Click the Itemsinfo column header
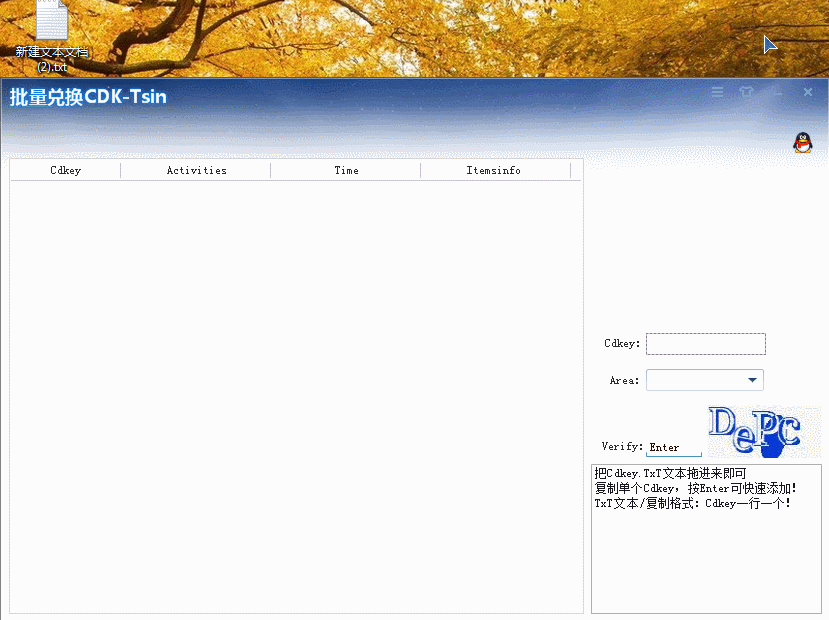The image size is (829, 620). (493, 170)
